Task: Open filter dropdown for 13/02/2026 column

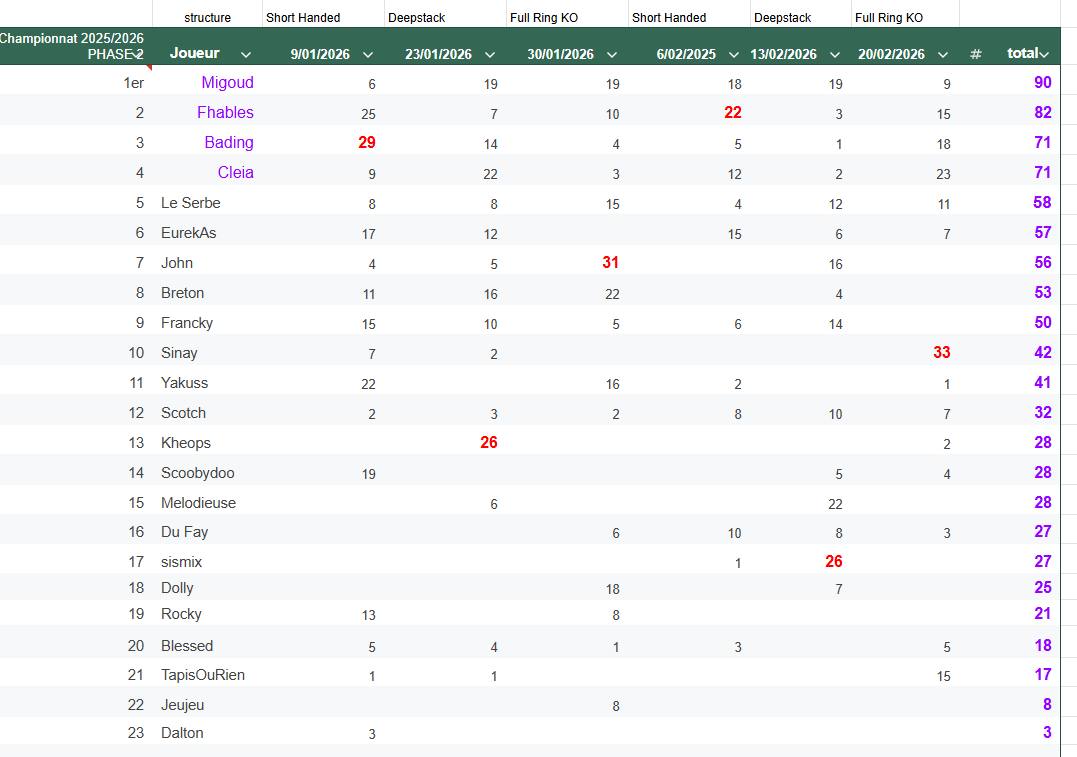Action: click(835, 55)
